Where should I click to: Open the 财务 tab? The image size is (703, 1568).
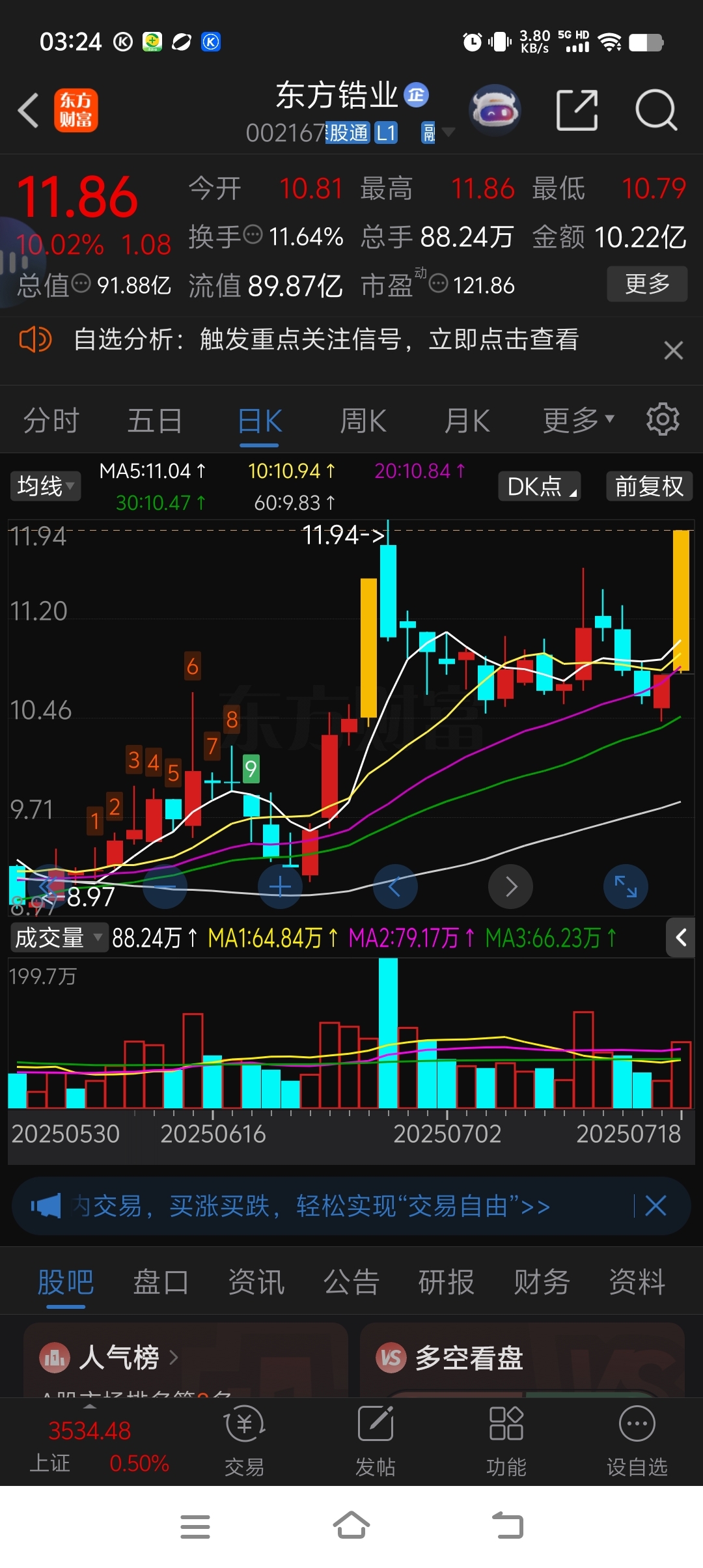[542, 1282]
